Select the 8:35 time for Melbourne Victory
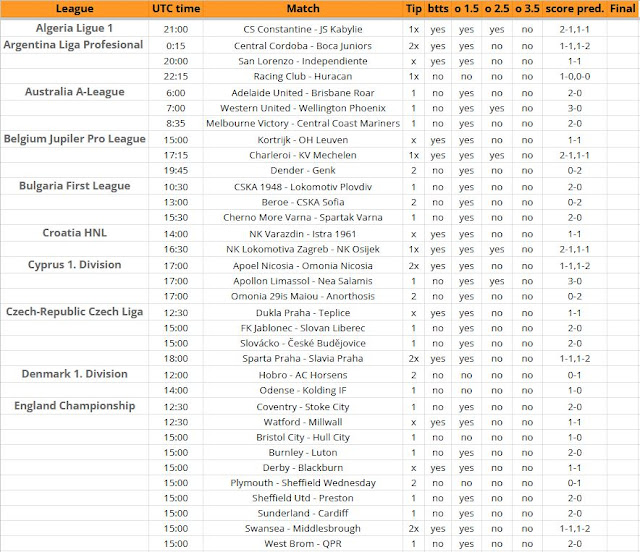The height and width of the screenshot is (552, 640). [176, 123]
